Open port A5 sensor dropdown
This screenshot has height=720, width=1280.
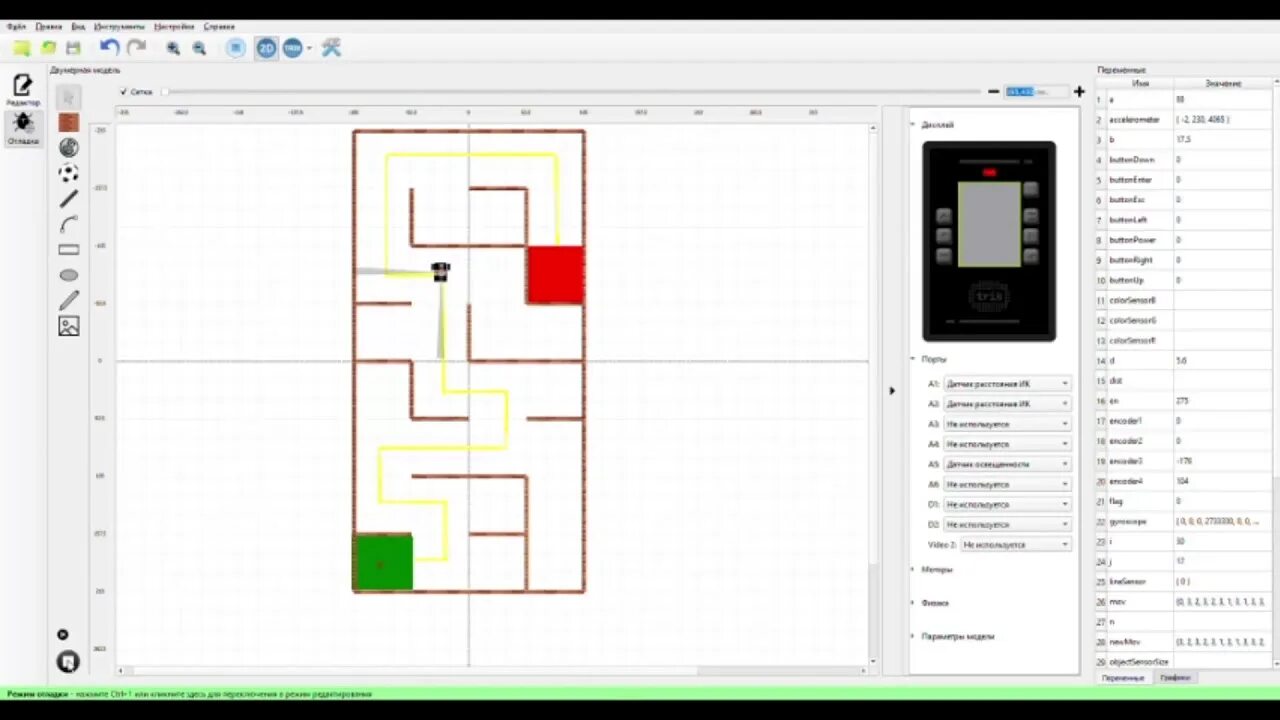1007,464
